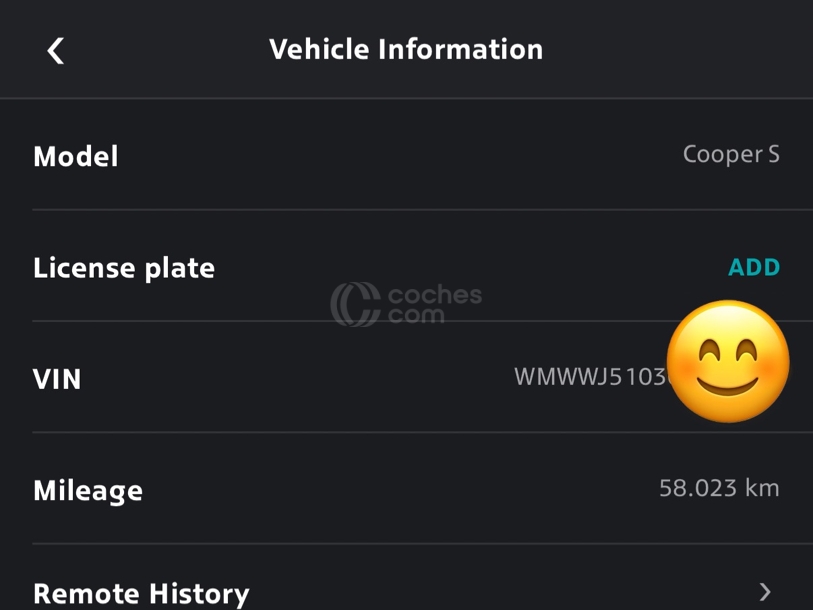This screenshot has width=813, height=610.
Task: Select the Mileage label
Action: tap(88, 490)
